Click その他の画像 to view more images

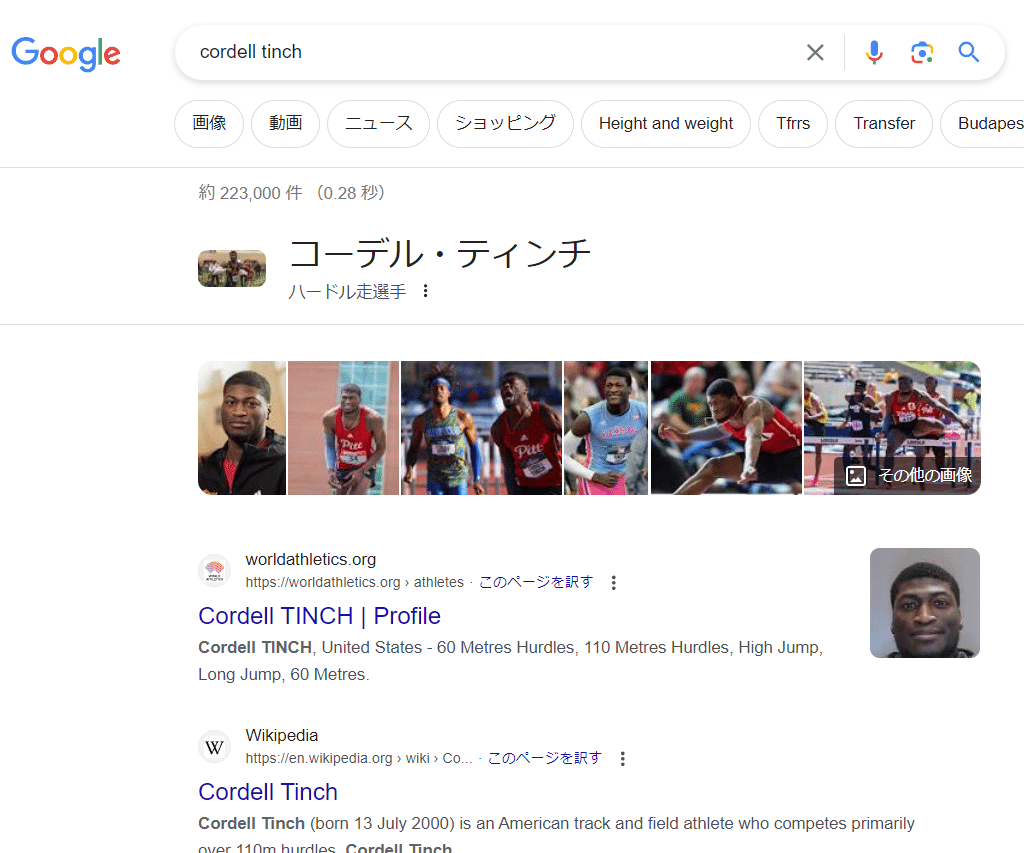908,475
